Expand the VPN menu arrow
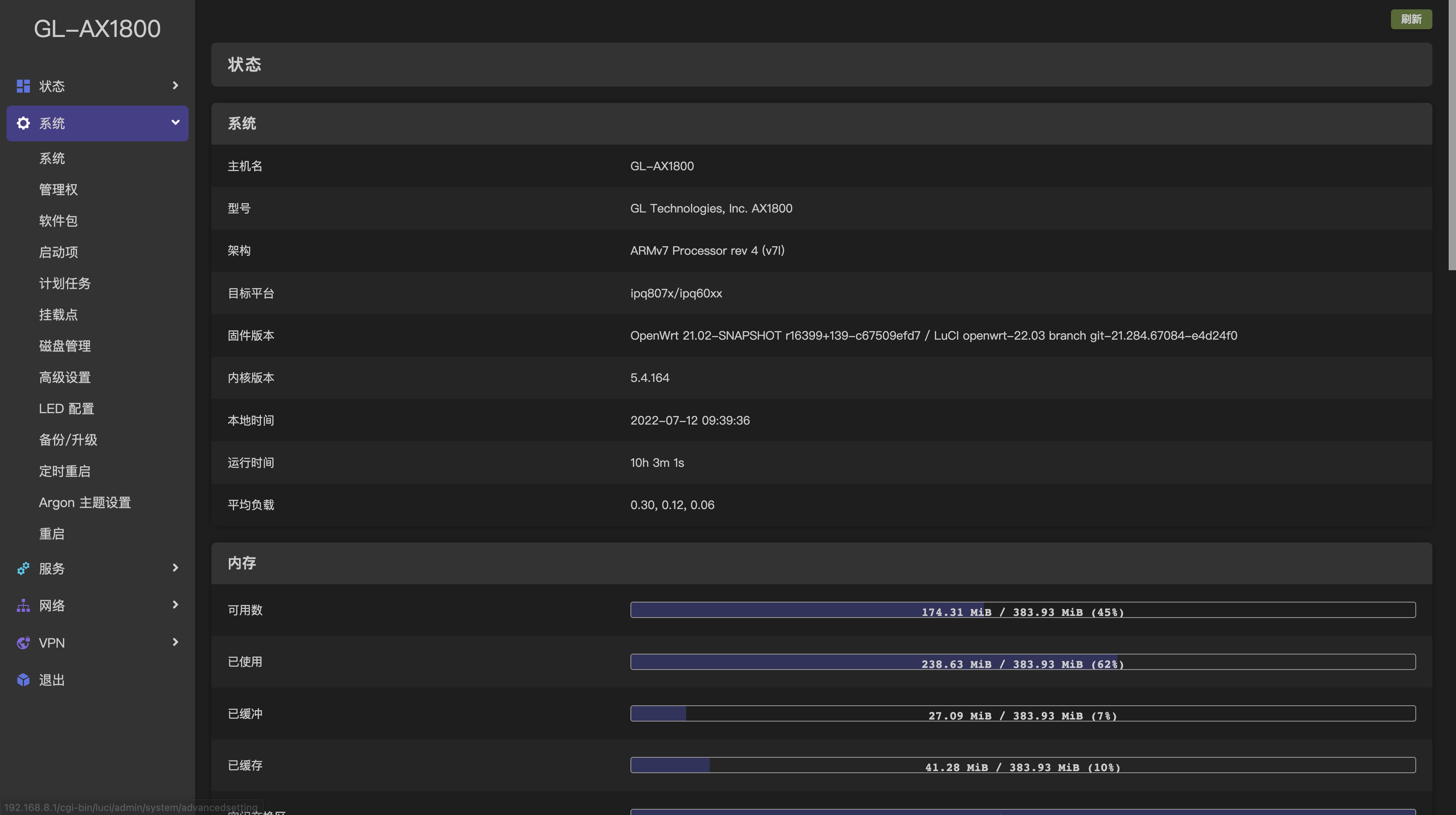 175,642
